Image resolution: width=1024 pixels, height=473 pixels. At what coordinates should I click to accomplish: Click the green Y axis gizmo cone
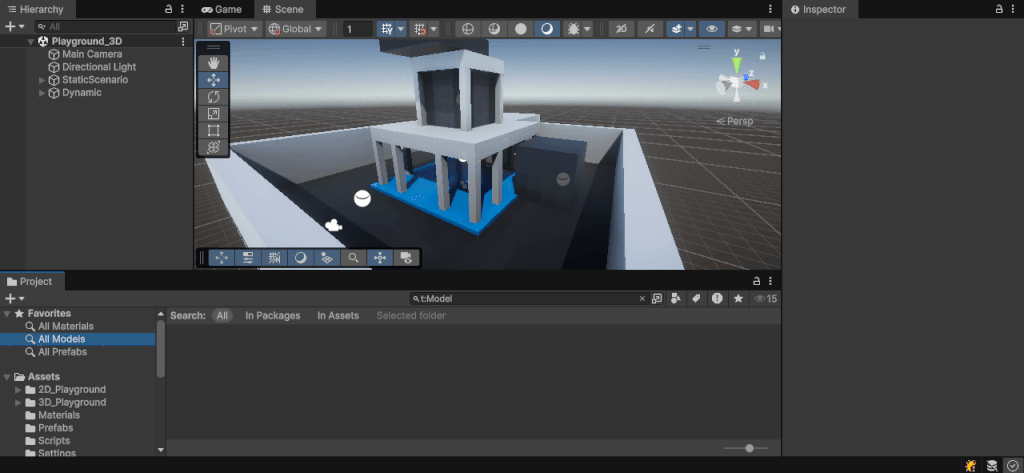[737, 64]
